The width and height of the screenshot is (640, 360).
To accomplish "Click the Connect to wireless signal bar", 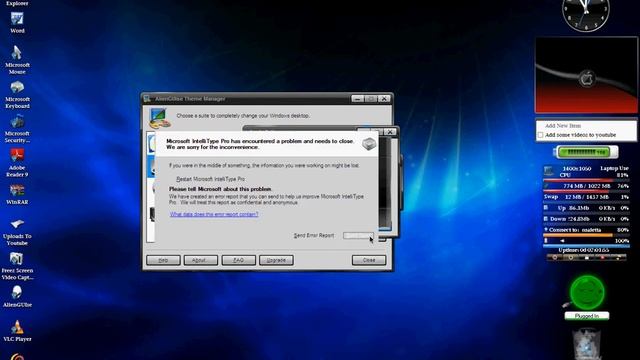I will coord(586,235).
